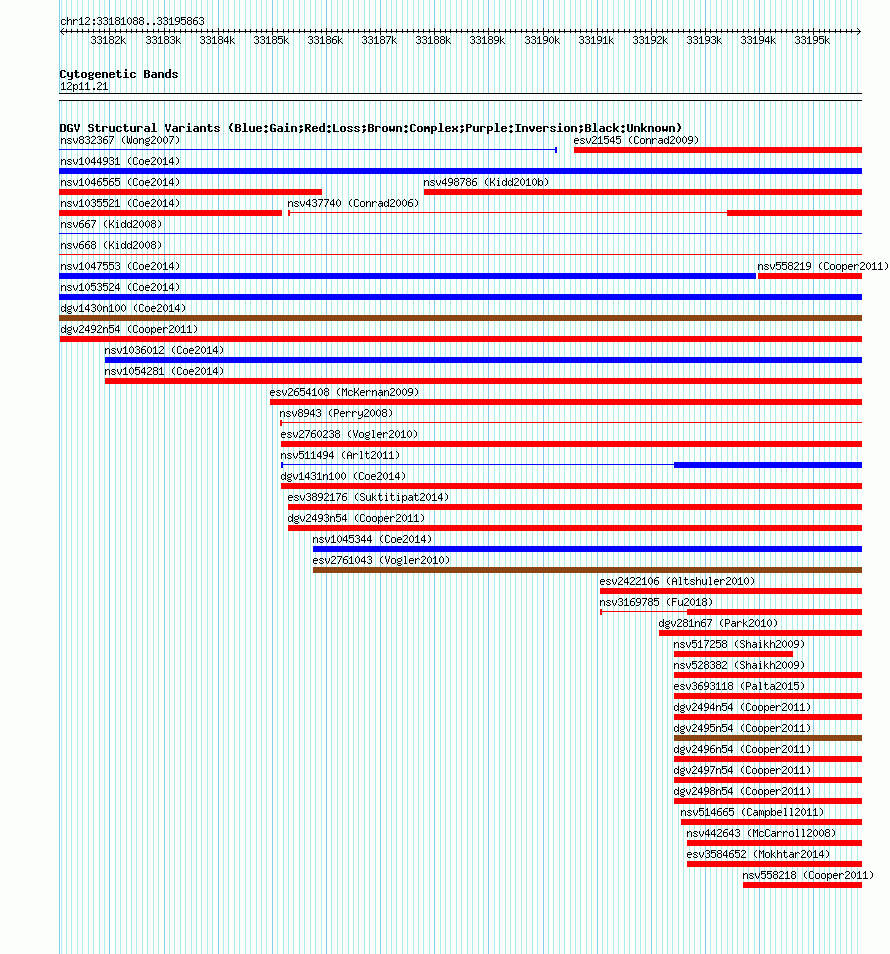Click the 33195k ruler tick label
Image resolution: width=890 pixels, height=954 pixels.
coord(812,40)
